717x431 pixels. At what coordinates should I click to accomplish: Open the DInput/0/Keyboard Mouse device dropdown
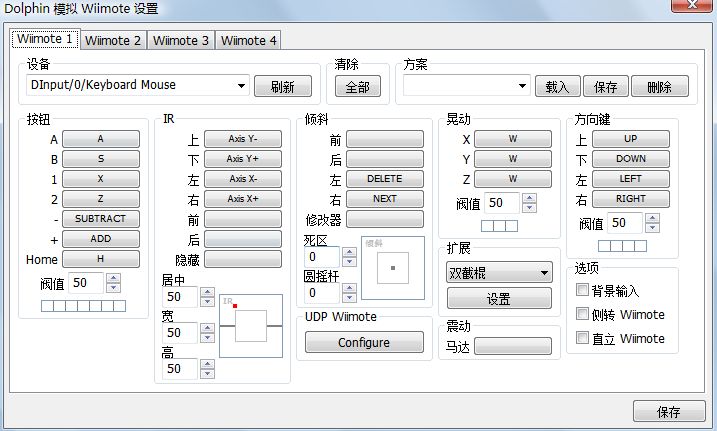(x=138, y=85)
